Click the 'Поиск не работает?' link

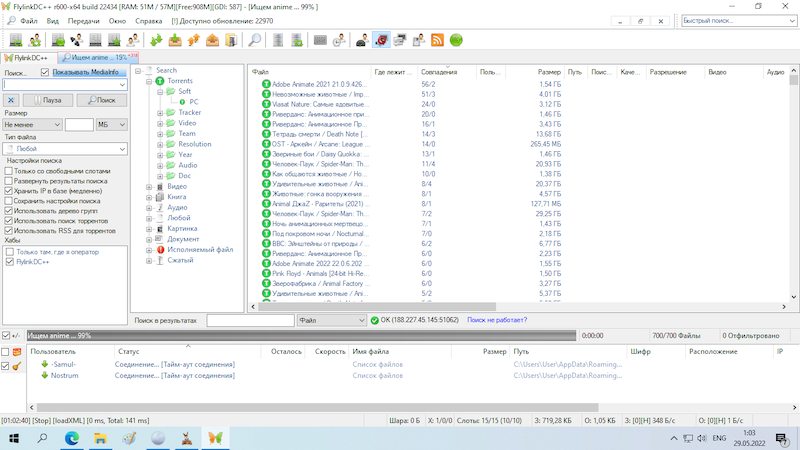(x=496, y=320)
